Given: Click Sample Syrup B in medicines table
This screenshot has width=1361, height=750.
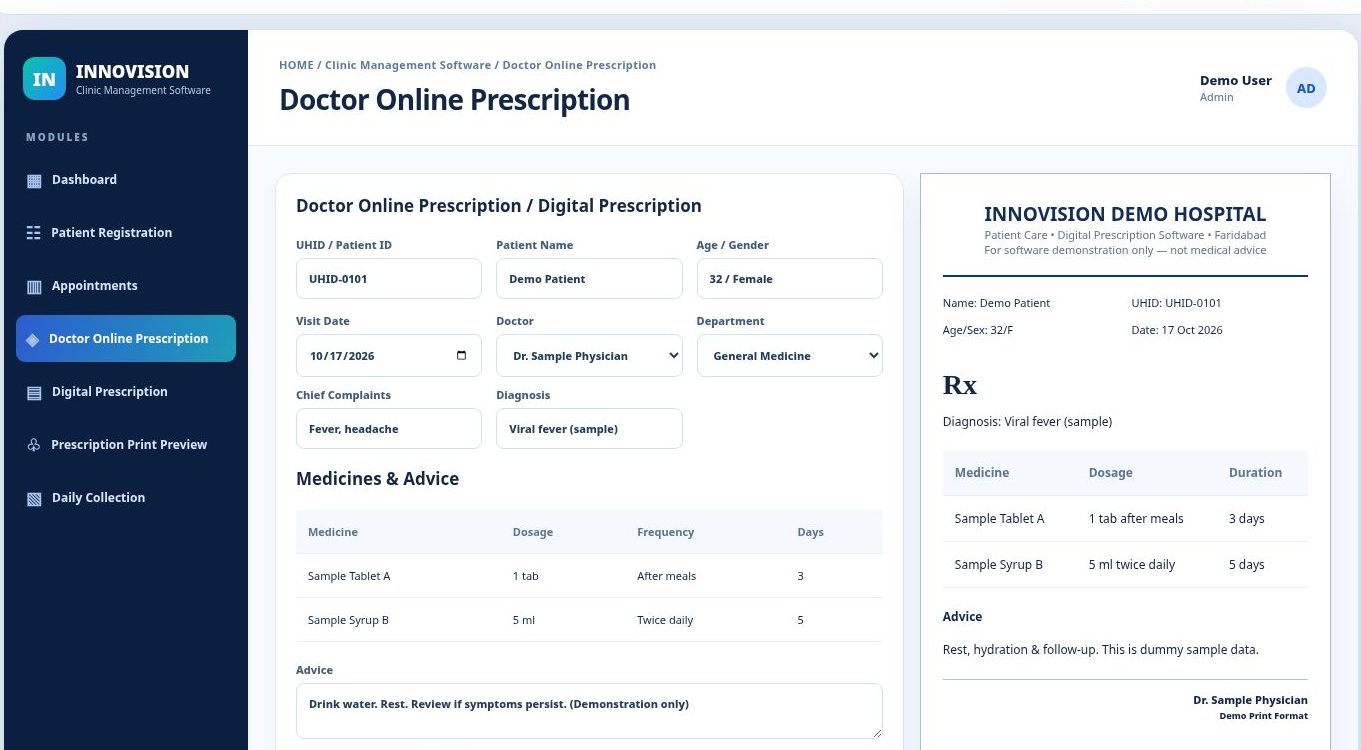Looking at the screenshot, I should pos(348,620).
